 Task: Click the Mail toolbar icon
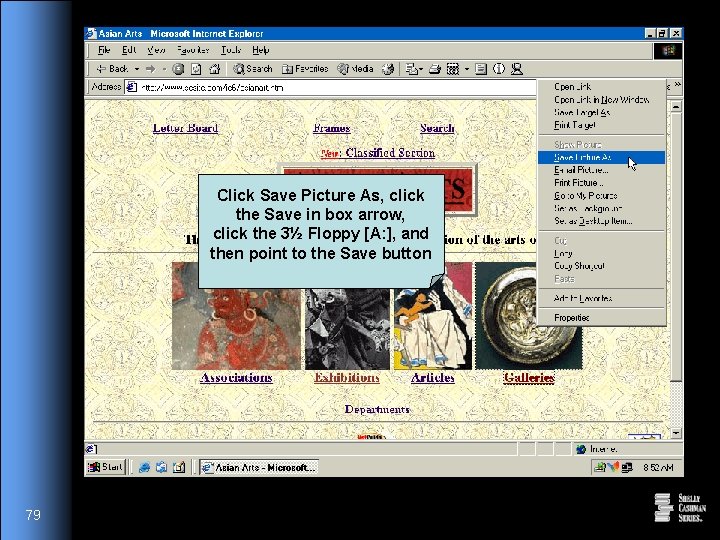pos(411,69)
